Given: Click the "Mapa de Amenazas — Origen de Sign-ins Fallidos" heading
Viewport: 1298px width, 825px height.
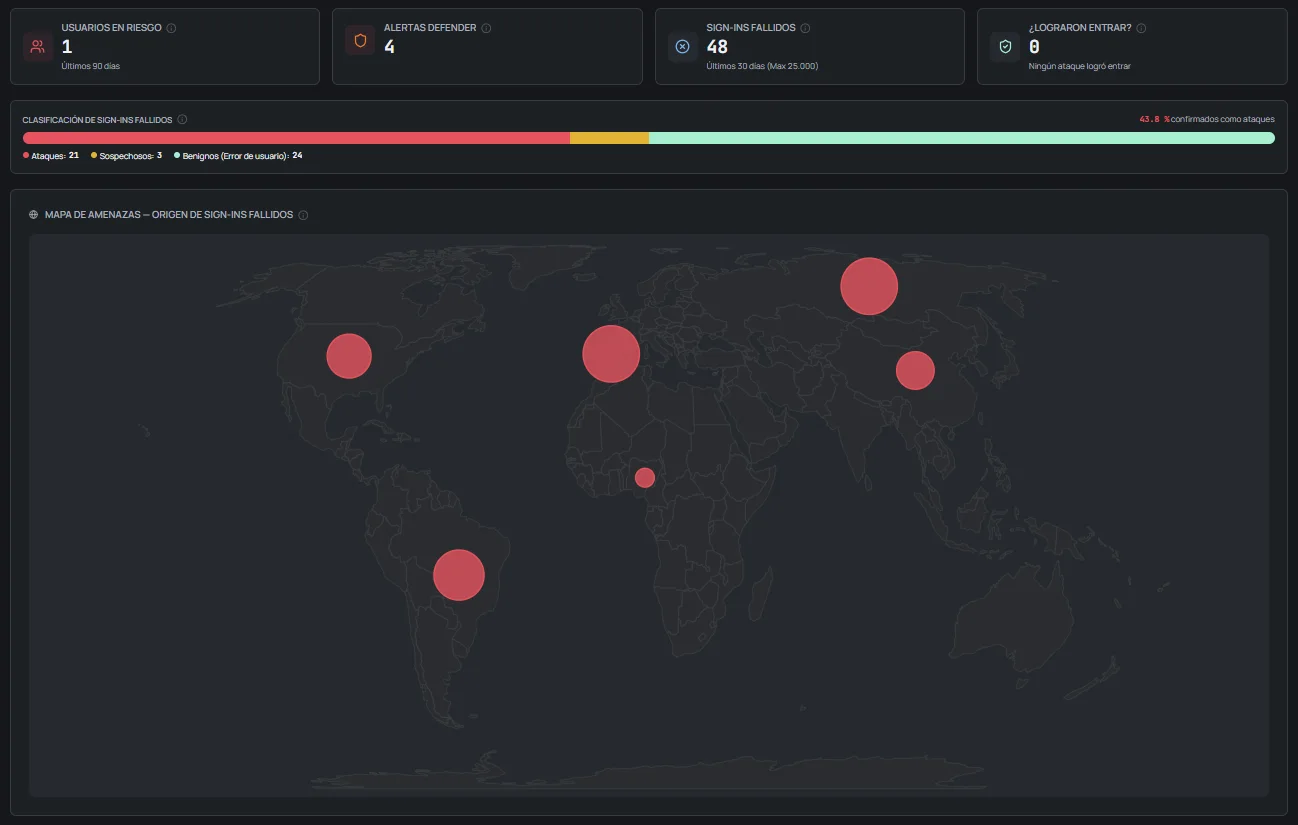Looking at the screenshot, I should 169,215.
